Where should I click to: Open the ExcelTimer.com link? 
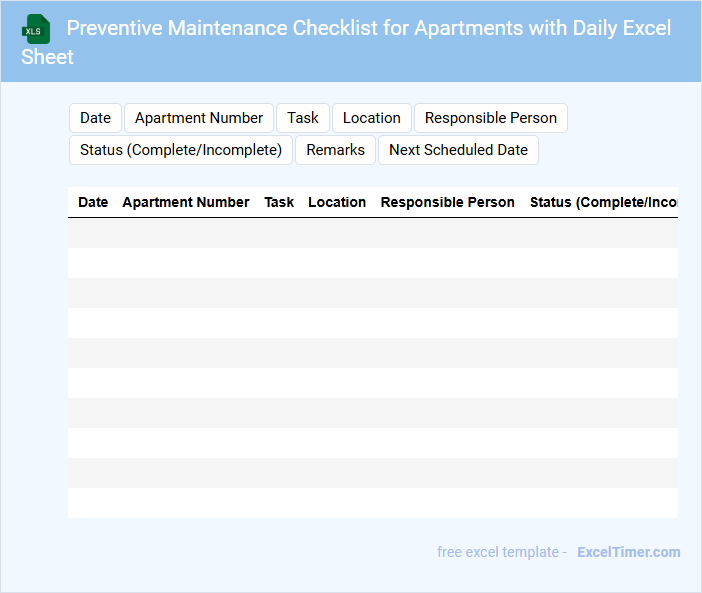(x=628, y=552)
